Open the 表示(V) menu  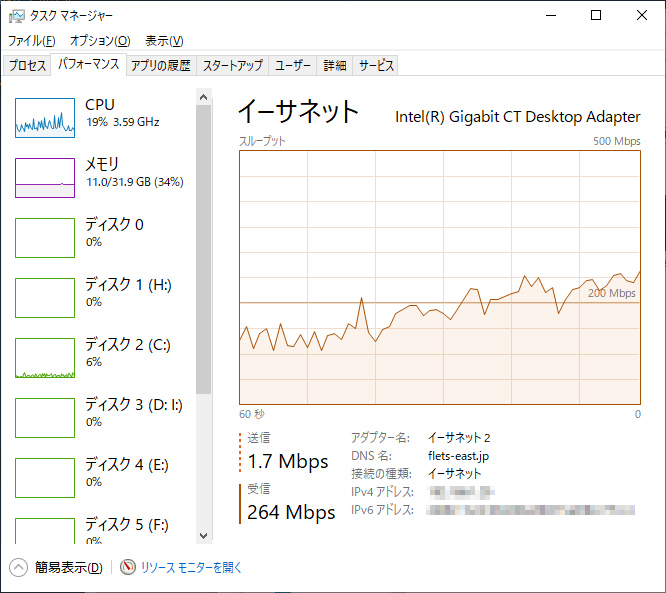tap(164, 41)
